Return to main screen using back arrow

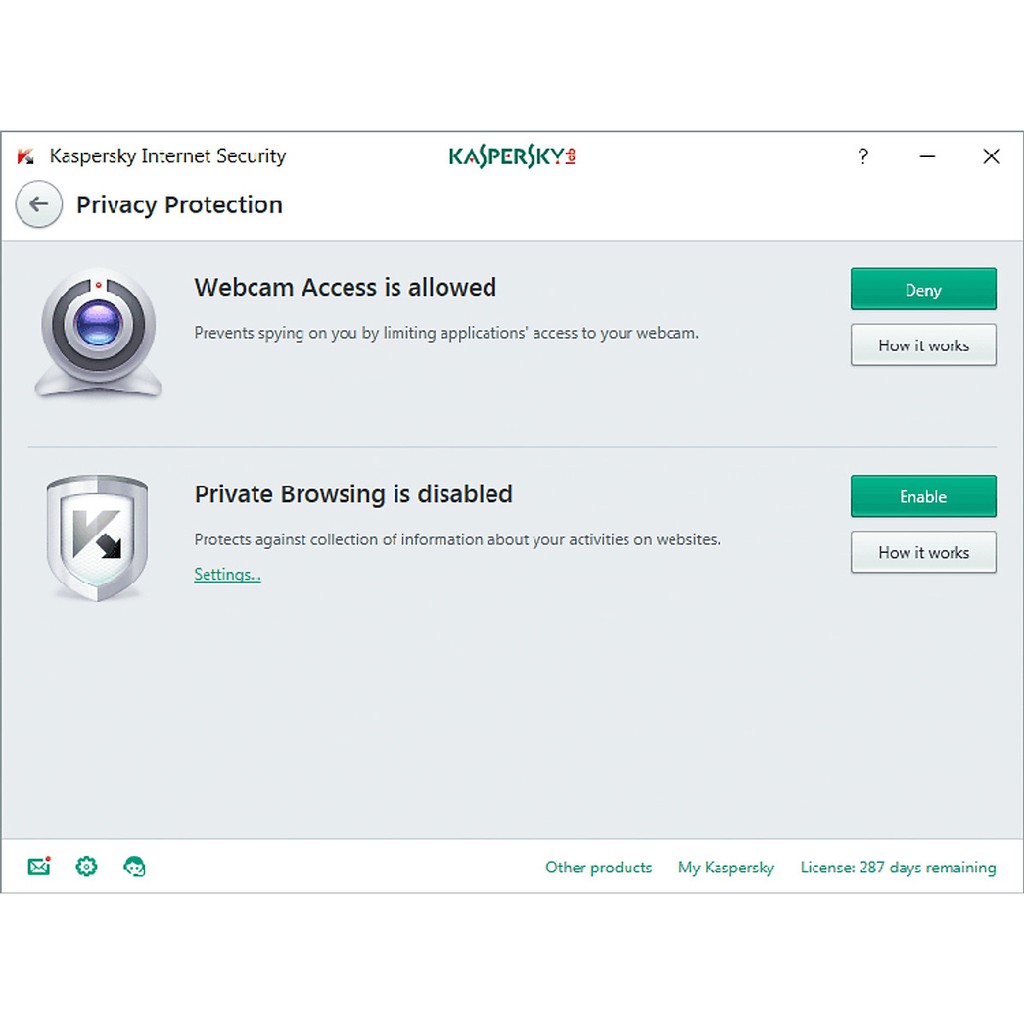point(38,204)
